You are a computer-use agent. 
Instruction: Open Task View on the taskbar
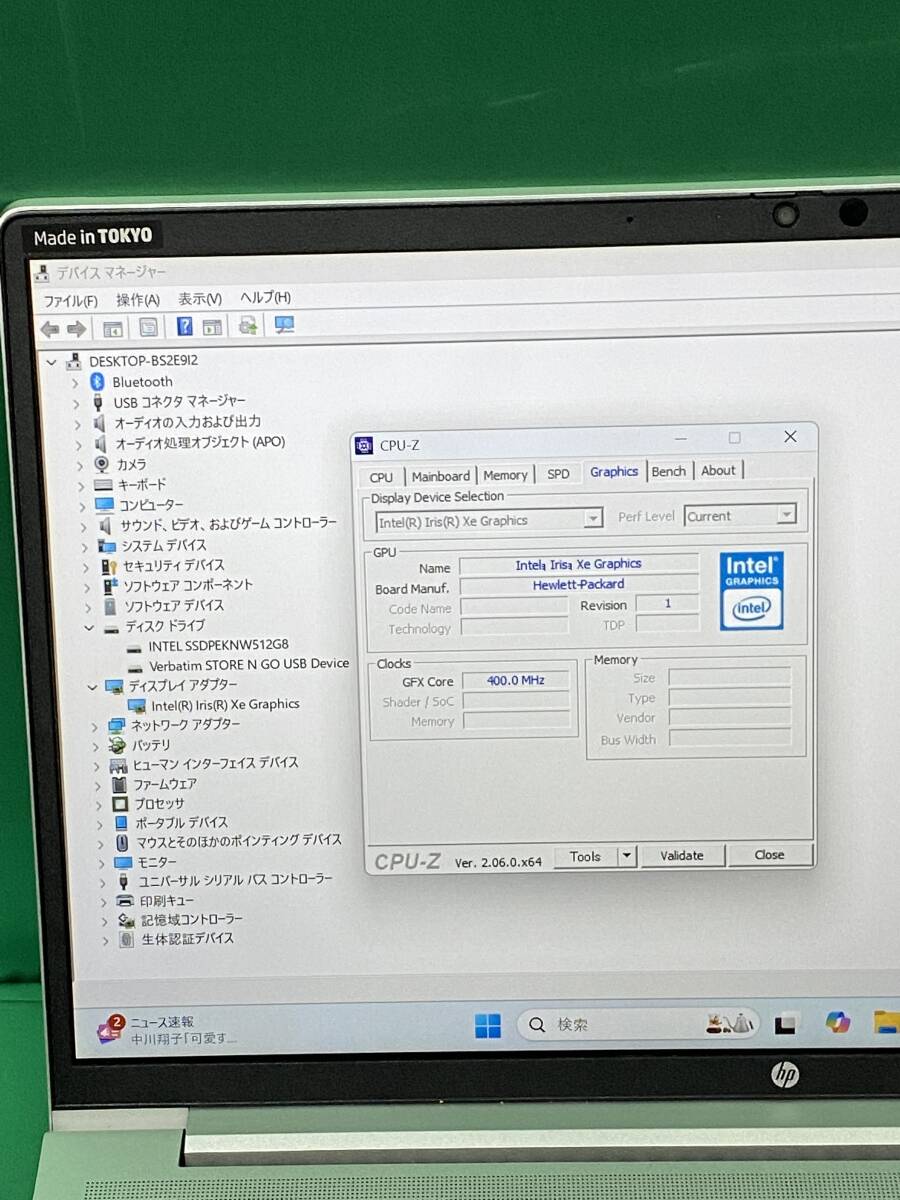point(786,1024)
